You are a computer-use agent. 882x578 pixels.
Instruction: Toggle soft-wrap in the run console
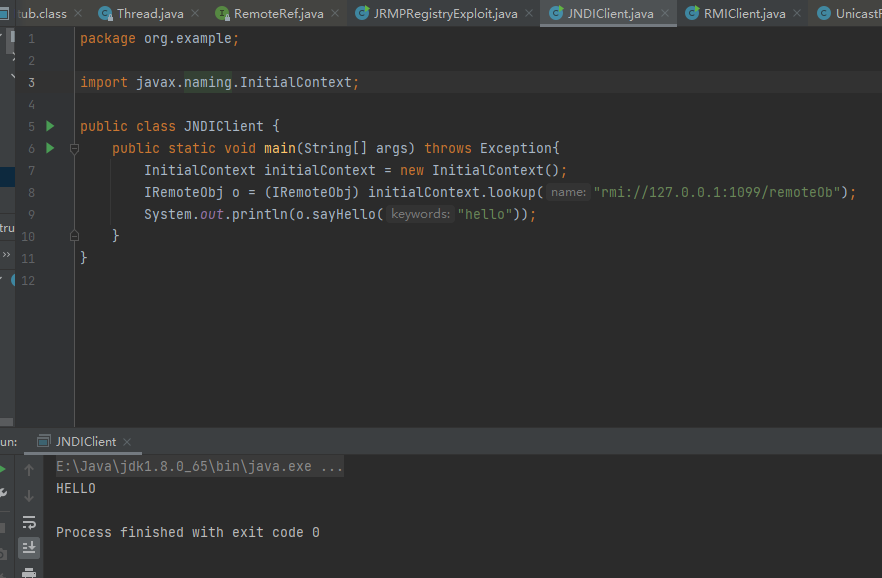pyautogui.click(x=29, y=522)
